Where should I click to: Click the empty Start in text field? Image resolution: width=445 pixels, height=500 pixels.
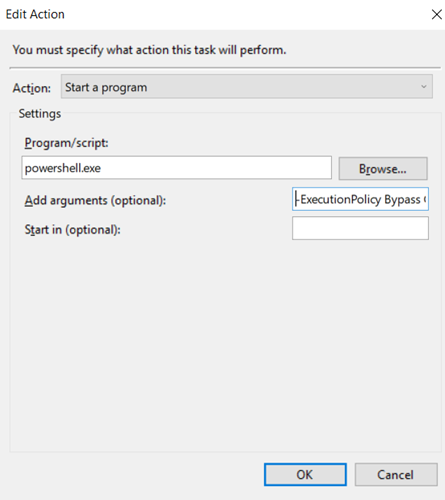point(360,228)
